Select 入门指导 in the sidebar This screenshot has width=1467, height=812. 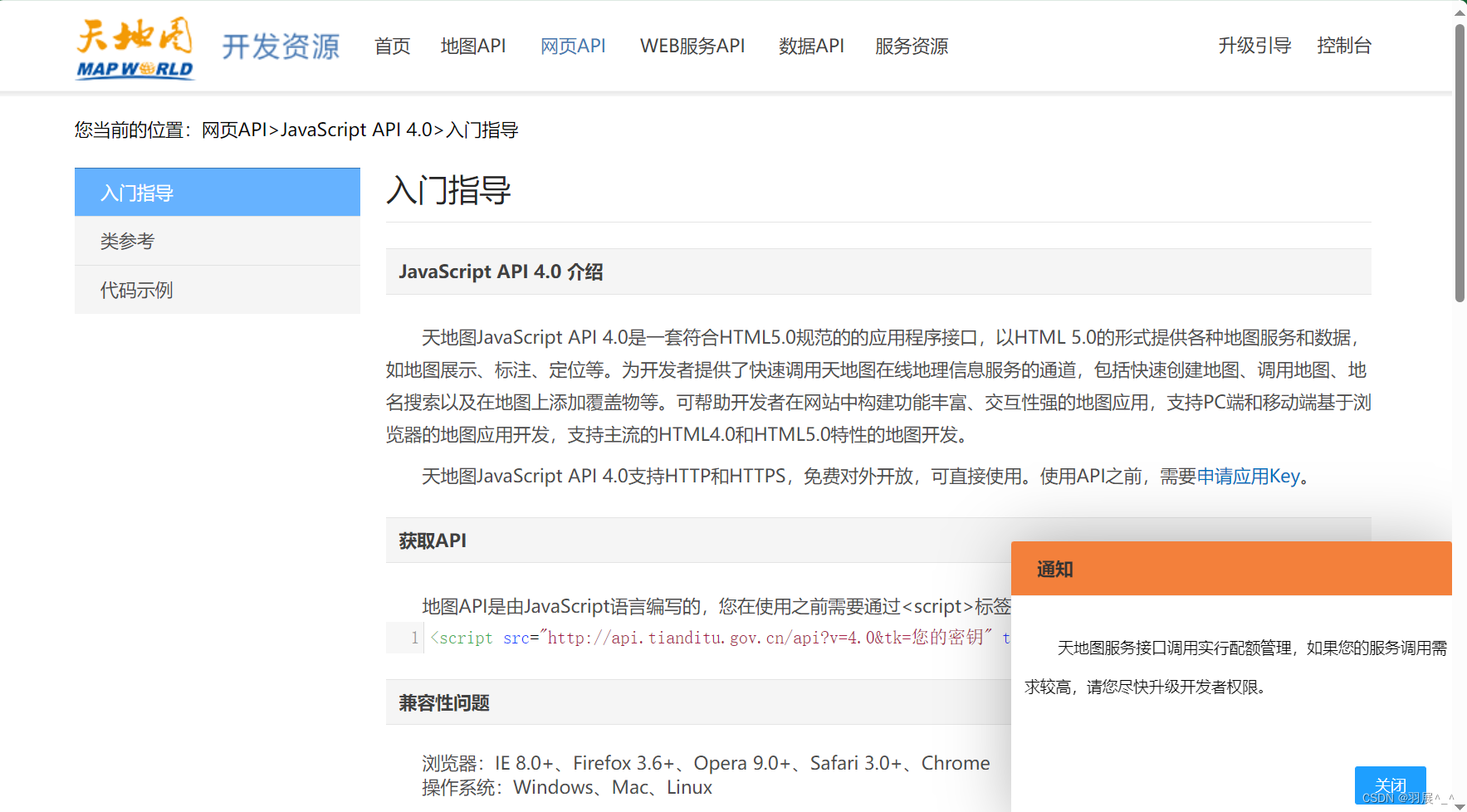(218, 193)
